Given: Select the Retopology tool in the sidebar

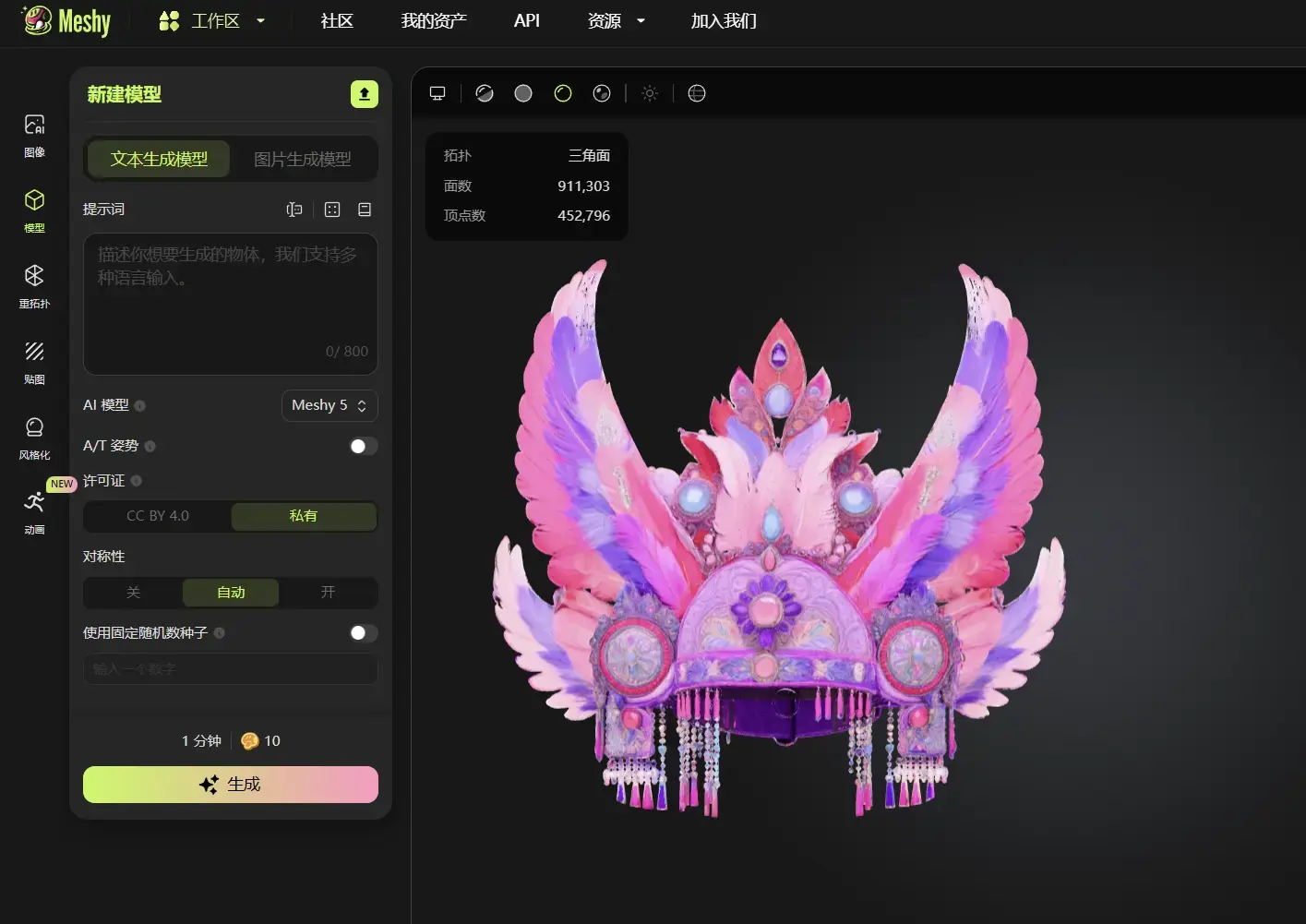Looking at the screenshot, I should 34,285.
